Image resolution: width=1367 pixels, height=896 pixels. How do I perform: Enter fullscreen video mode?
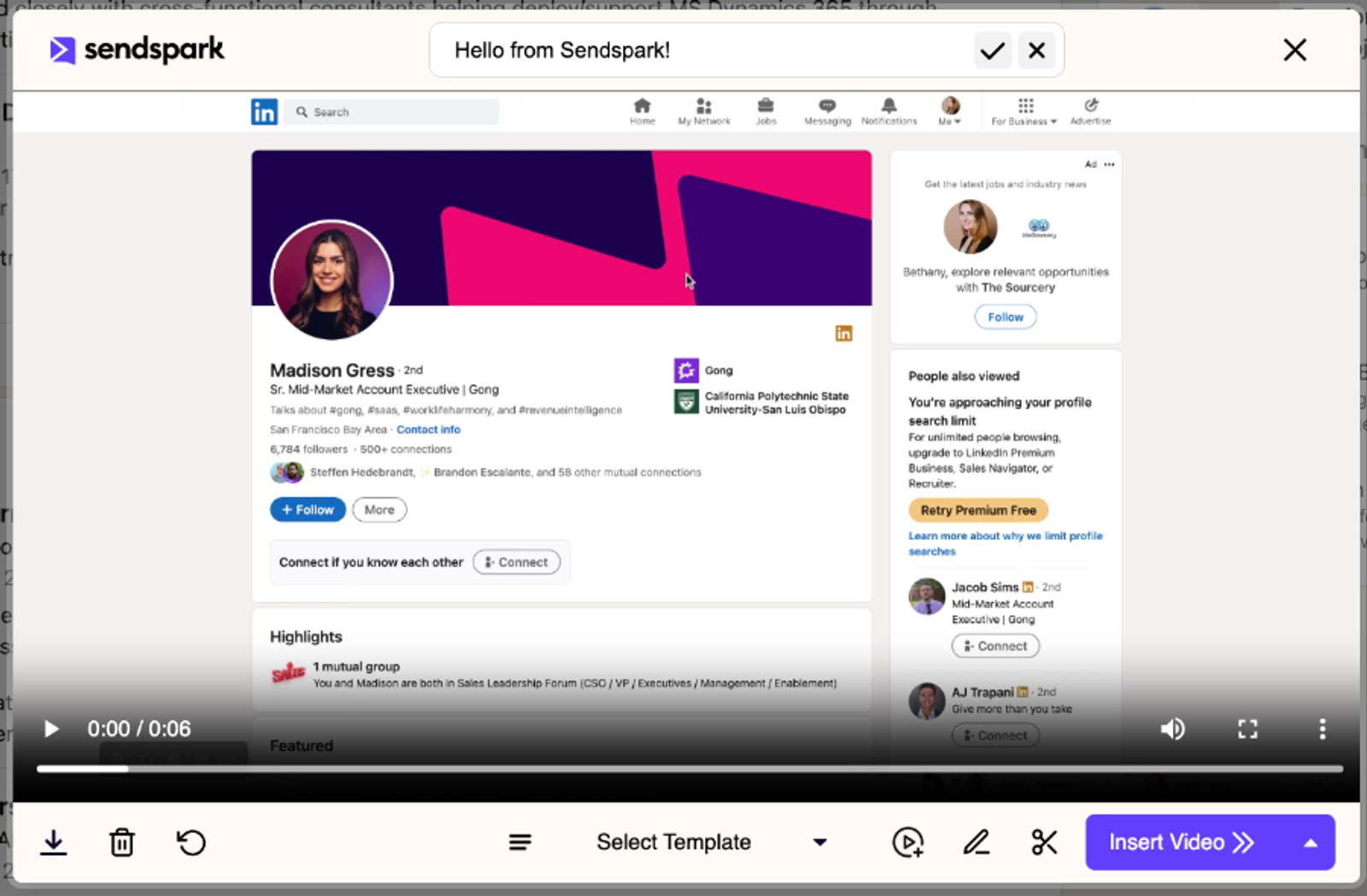(1247, 729)
